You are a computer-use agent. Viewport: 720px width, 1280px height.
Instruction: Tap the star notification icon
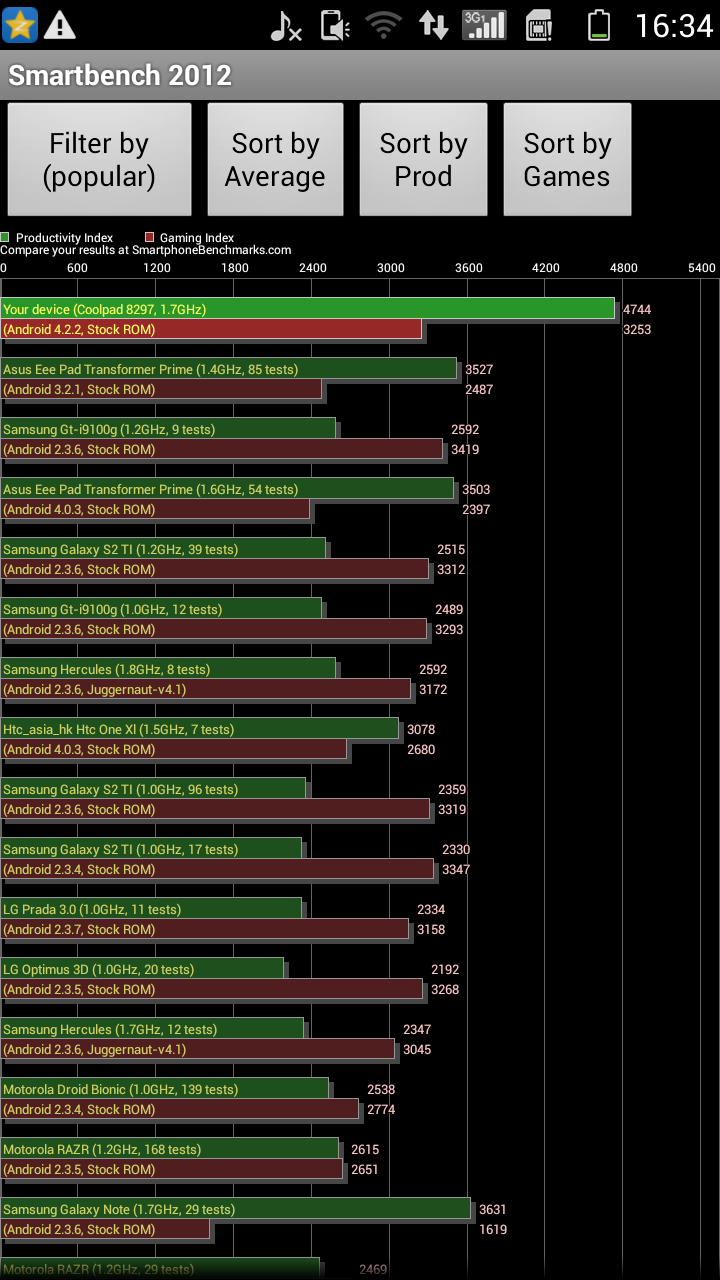pos(20,25)
